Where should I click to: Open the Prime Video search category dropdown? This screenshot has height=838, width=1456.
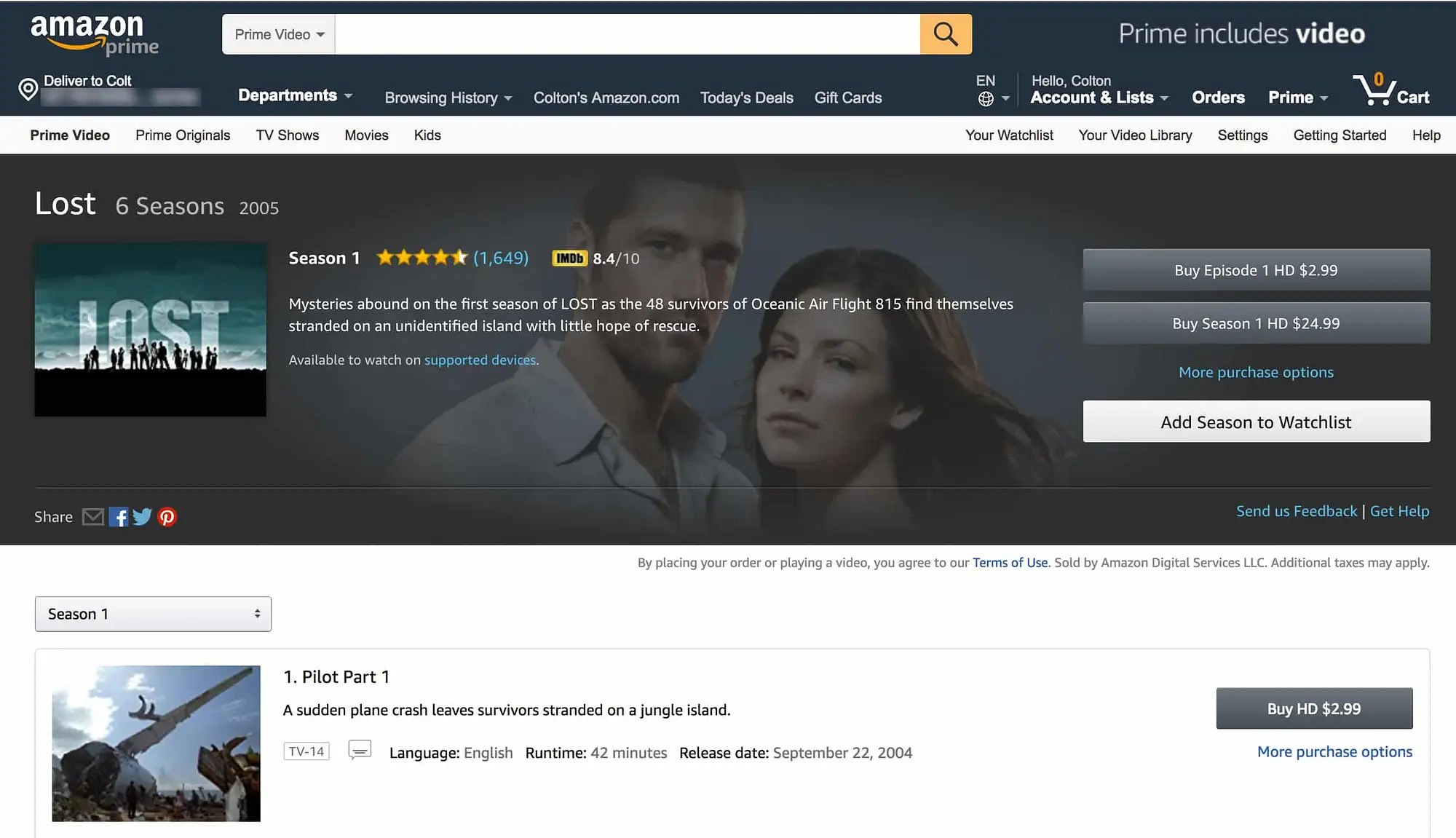[278, 33]
